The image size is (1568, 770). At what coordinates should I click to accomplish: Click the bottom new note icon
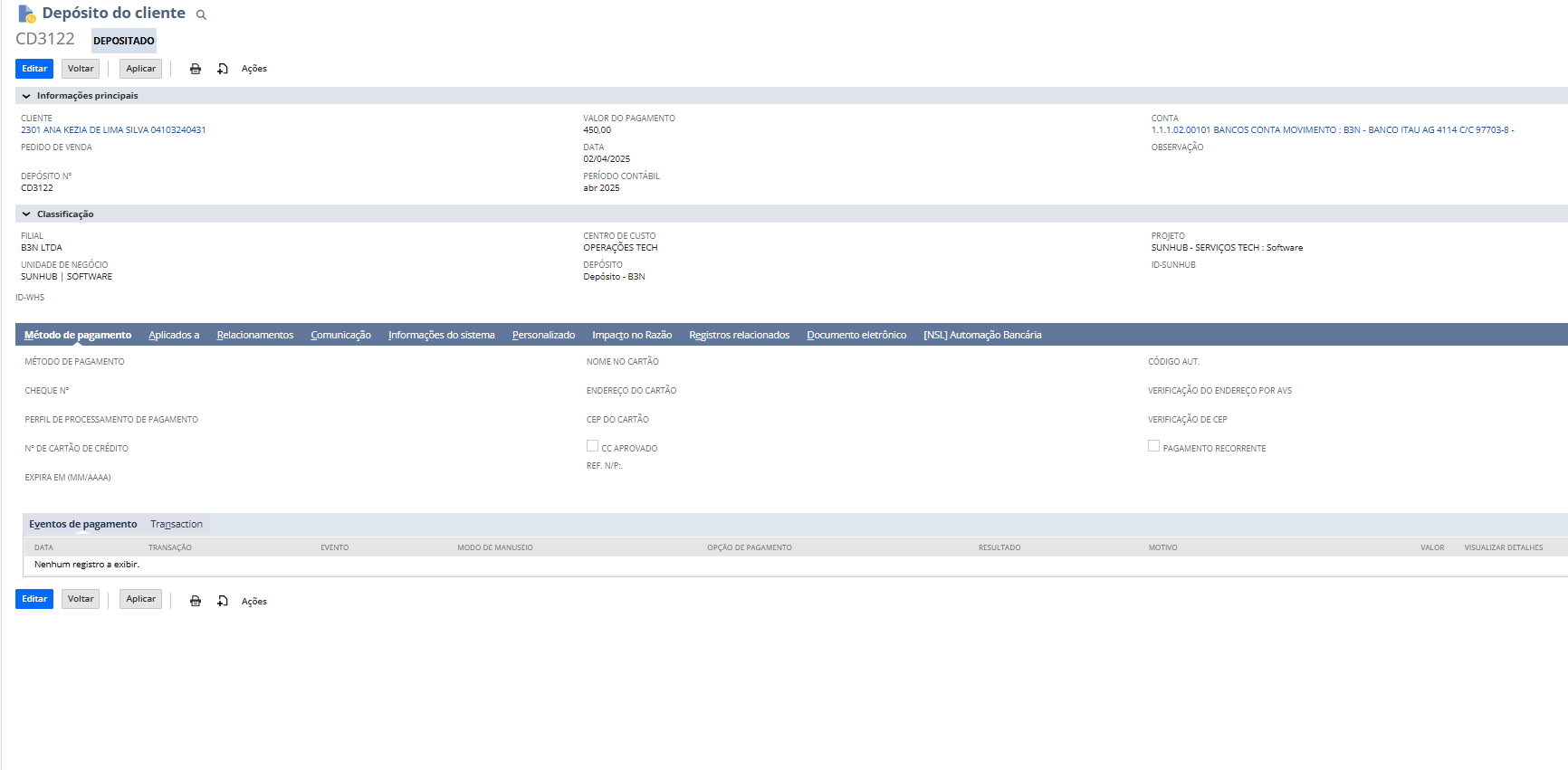tap(223, 601)
